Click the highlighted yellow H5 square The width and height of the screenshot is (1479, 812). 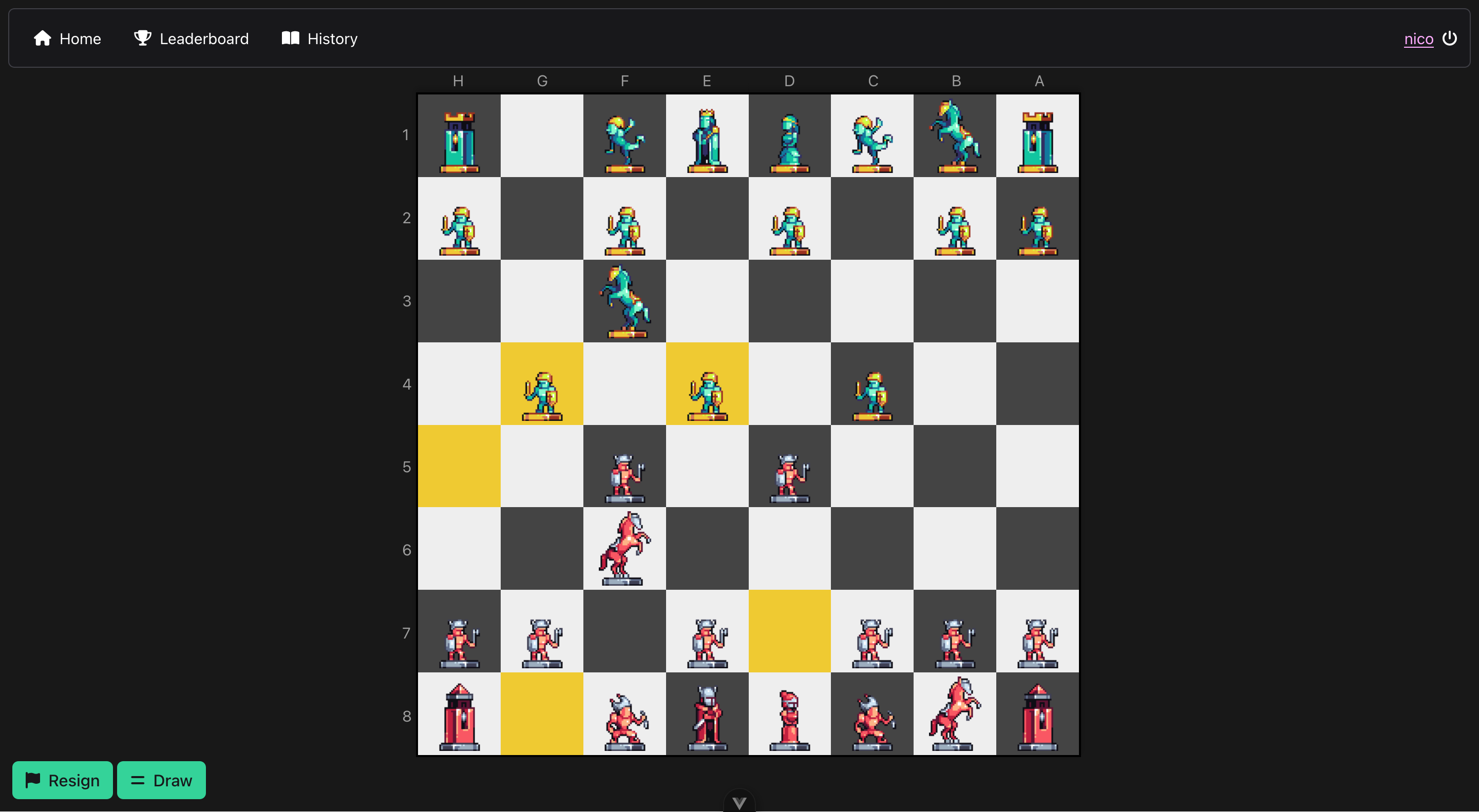tap(459, 466)
